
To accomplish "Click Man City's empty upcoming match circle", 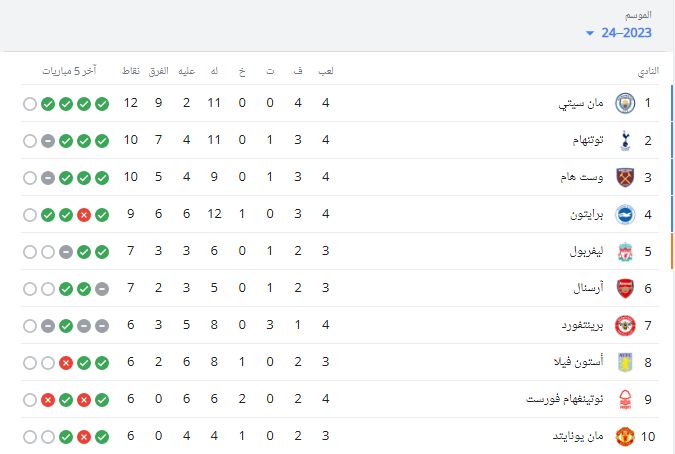I will point(30,104).
